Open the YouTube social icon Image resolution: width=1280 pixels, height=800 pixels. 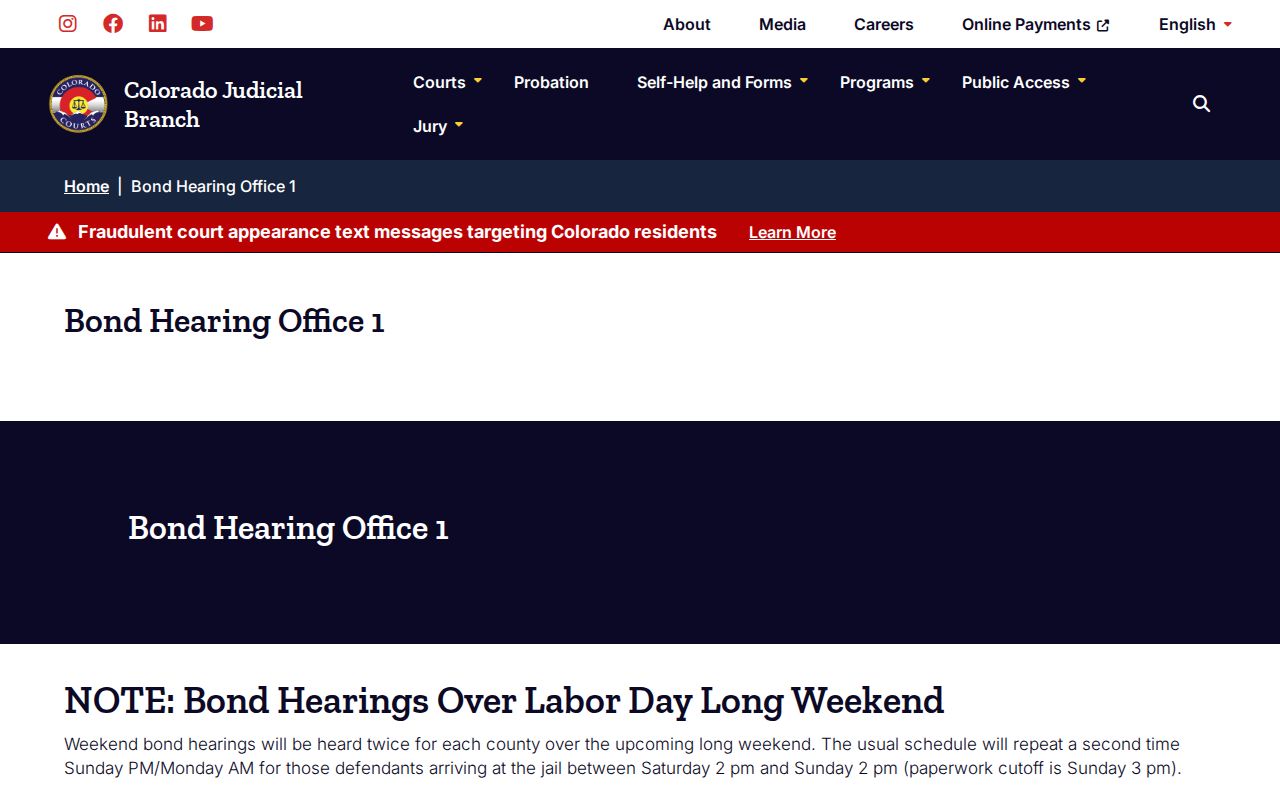pos(202,23)
